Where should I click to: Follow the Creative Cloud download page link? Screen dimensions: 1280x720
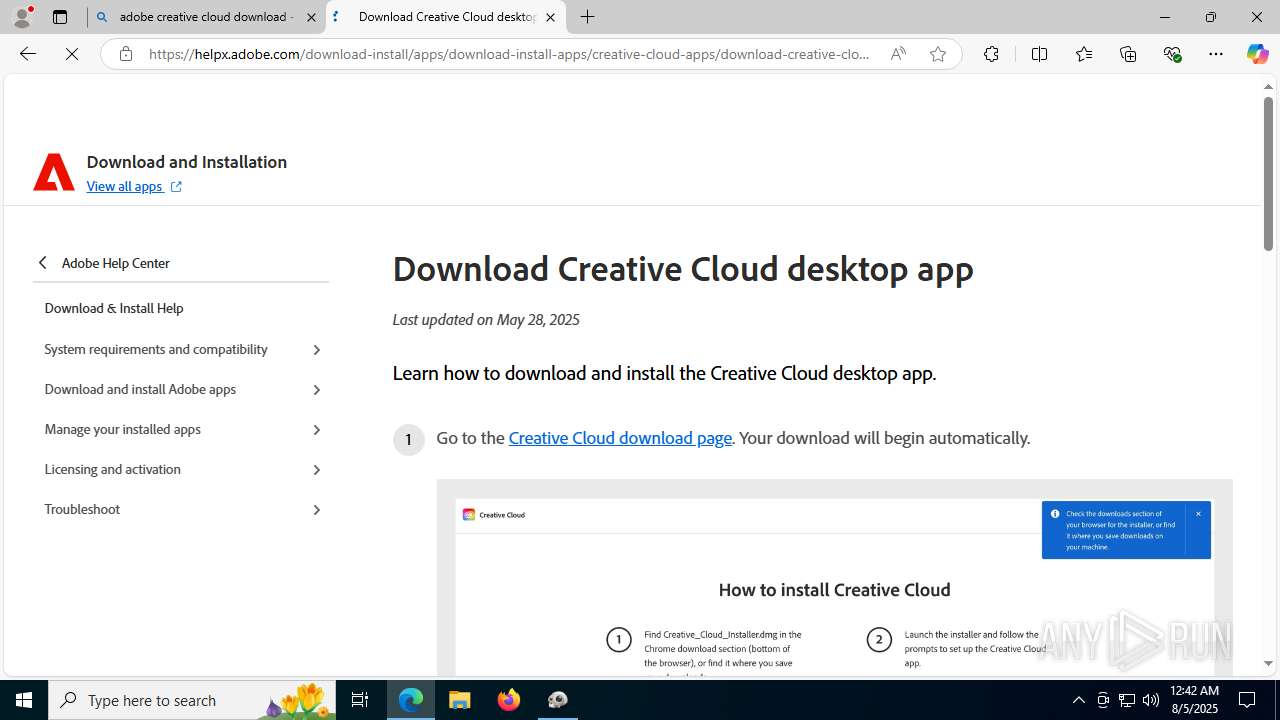click(620, 437)
